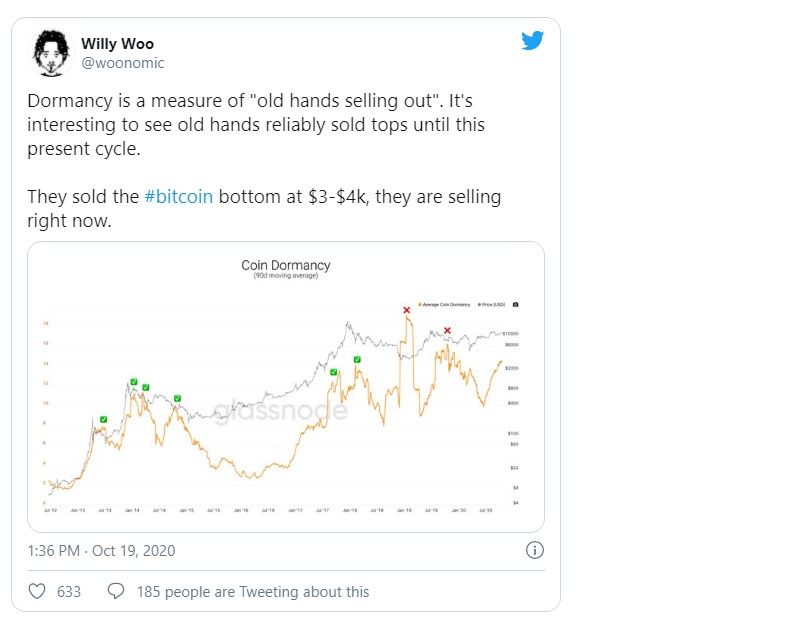Visit the @woonomic handle
Screen dimensions: 797x637
[x=122, y=63]
